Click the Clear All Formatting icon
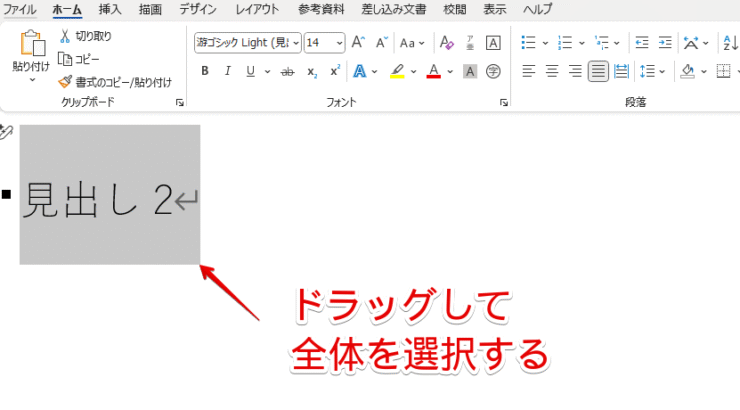Image resolution: width=740 pixels, height=410 pixels. click(447, 43)
